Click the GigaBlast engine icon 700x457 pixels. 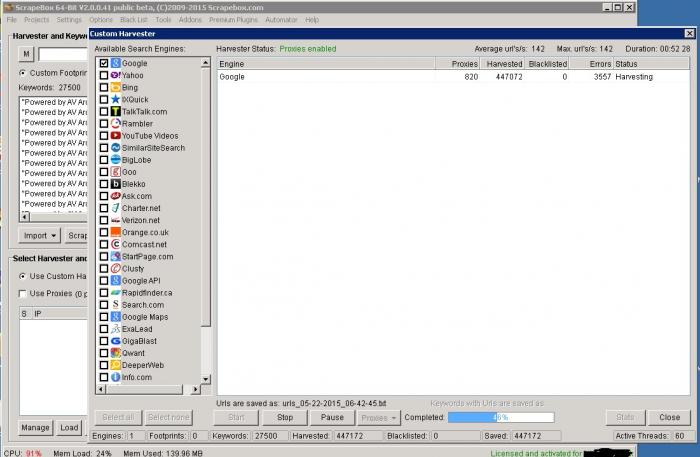116,341
